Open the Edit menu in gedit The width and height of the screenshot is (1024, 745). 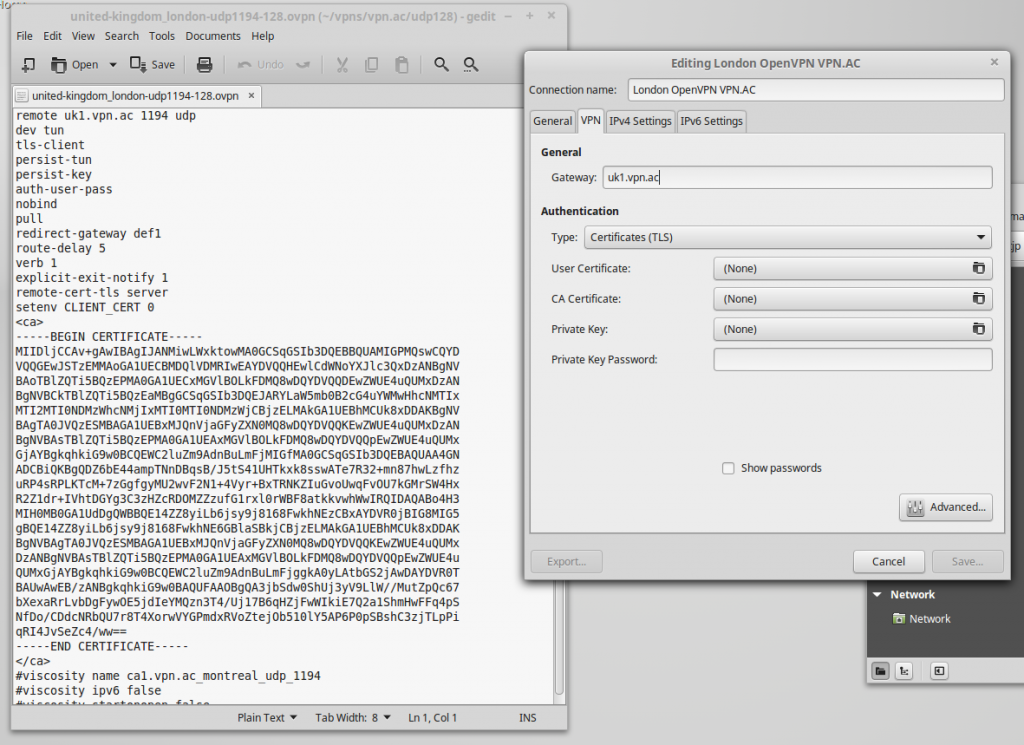point(52,36)
